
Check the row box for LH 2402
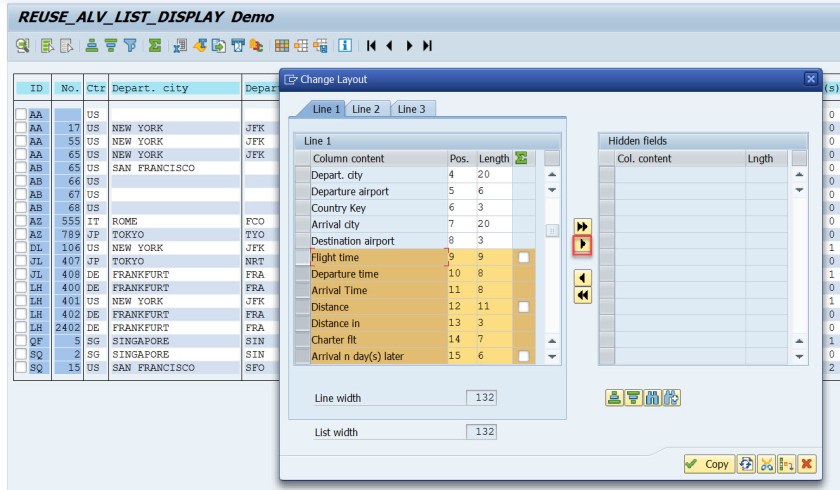pyautogui.click(x=21, y=327)
